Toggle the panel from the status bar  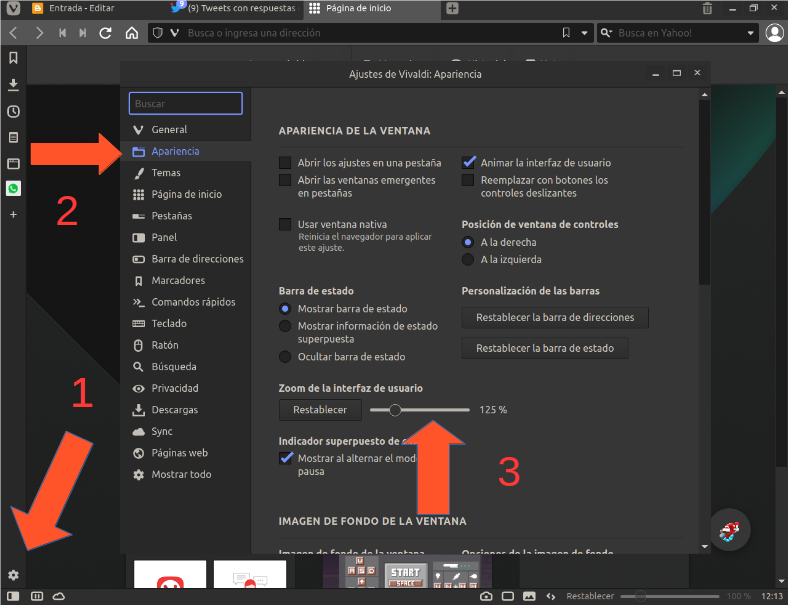pyautogui.click(x=13, y=596)
